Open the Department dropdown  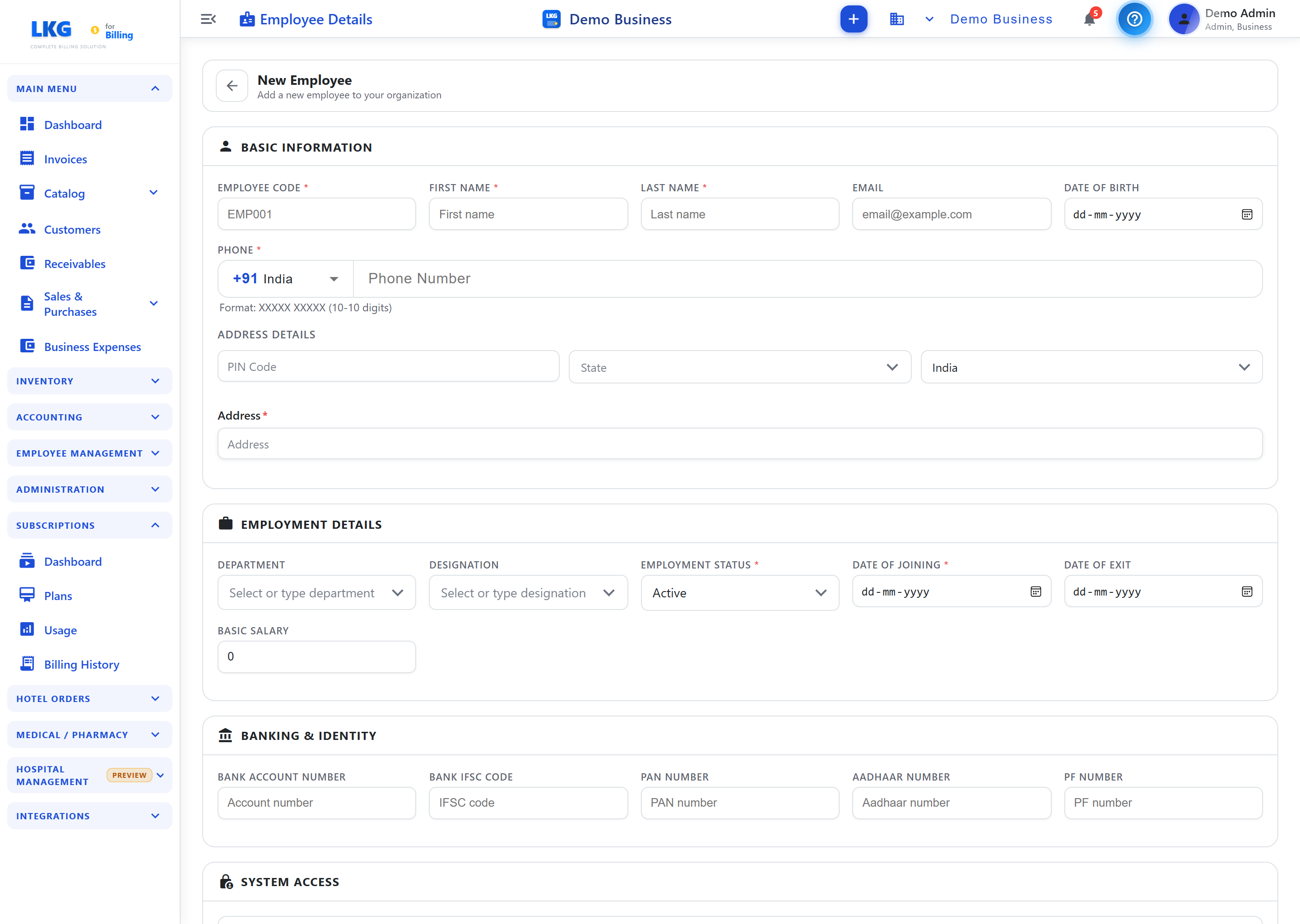[316, 593]
